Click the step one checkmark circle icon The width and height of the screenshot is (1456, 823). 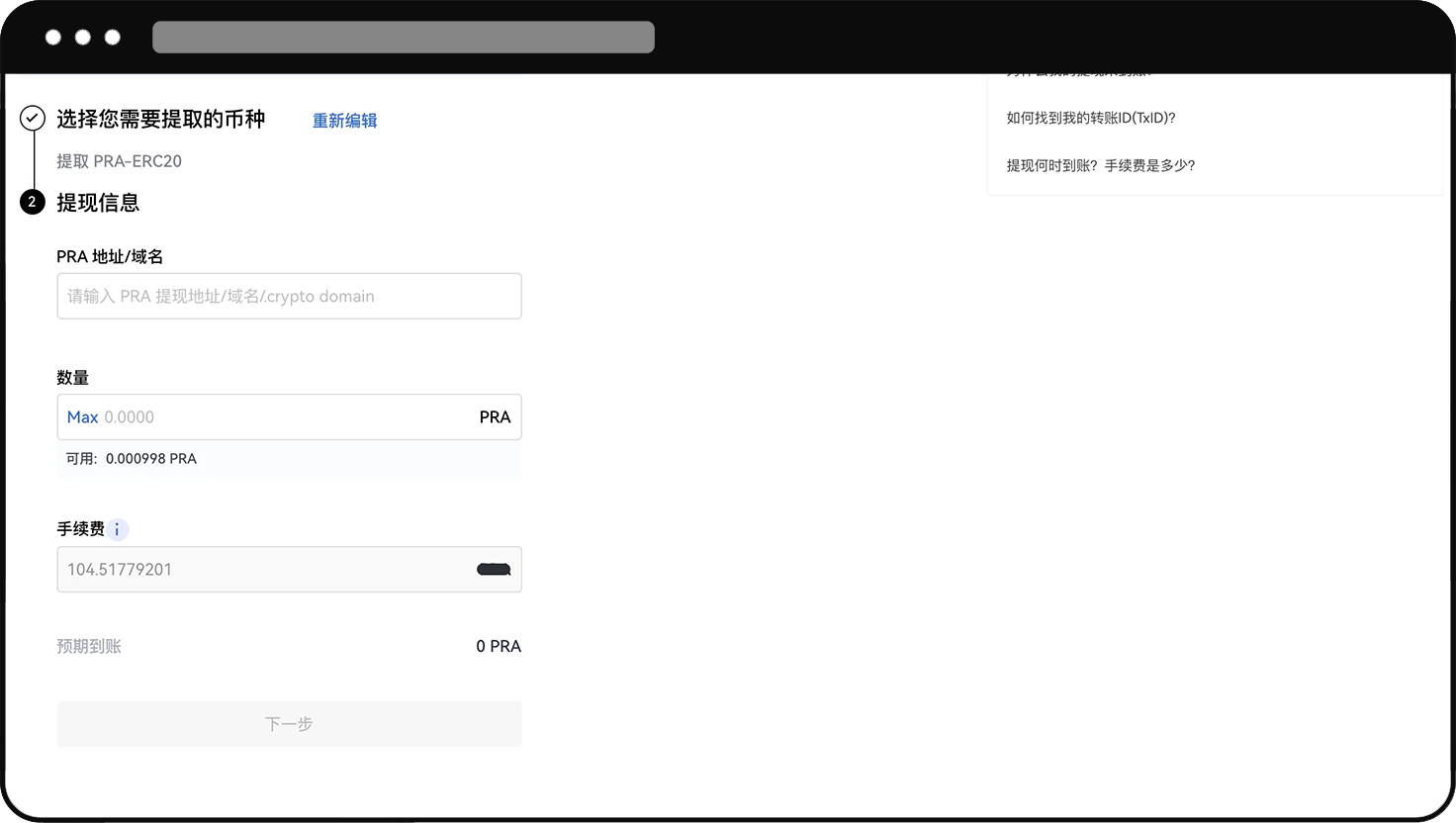coord(33,119)
